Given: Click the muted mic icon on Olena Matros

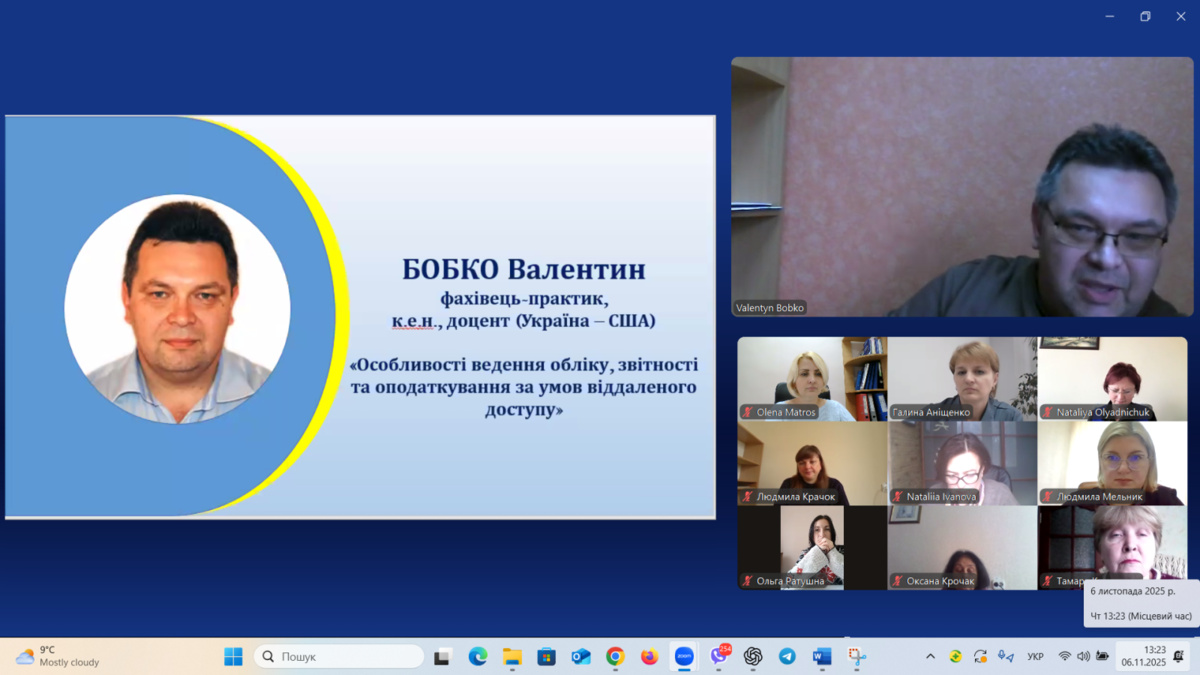Looking at the screenshot, I should [747, 412].
